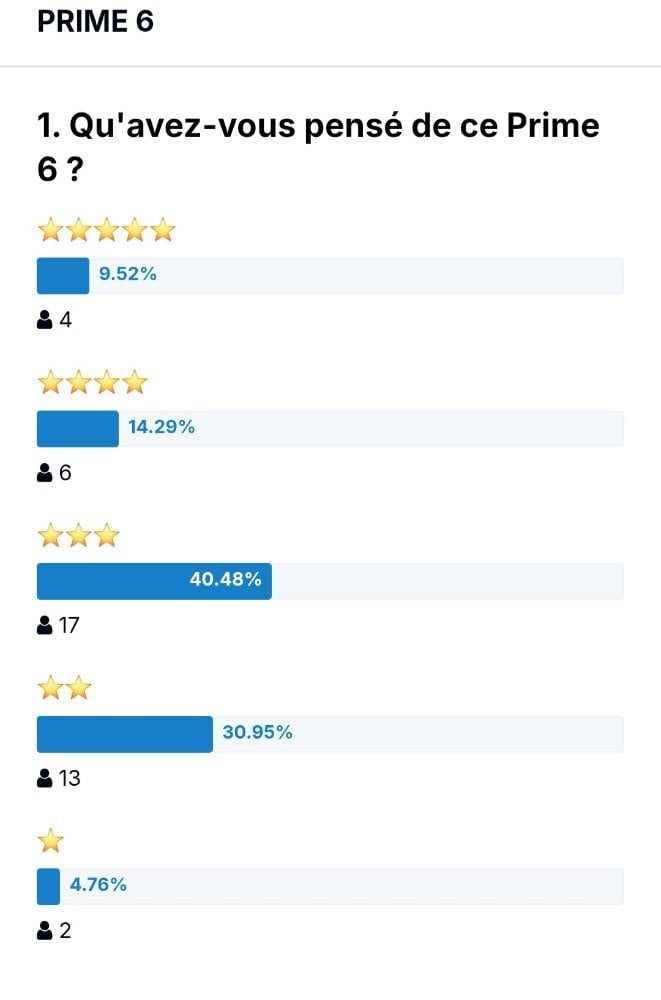
Task: Click the 17 voters count
Action: tap(69, 625)
